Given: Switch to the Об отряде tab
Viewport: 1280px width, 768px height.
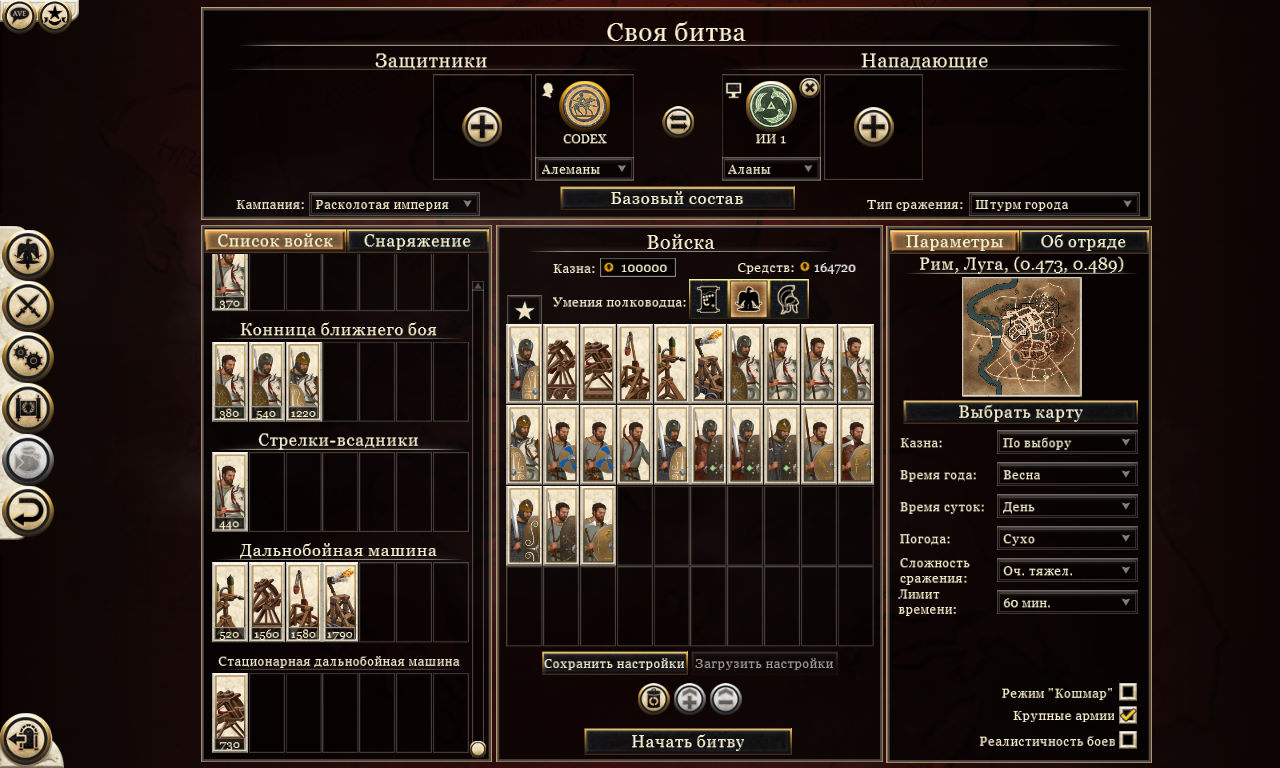Looking at the screenshot, I should [x=1083, y=241].
